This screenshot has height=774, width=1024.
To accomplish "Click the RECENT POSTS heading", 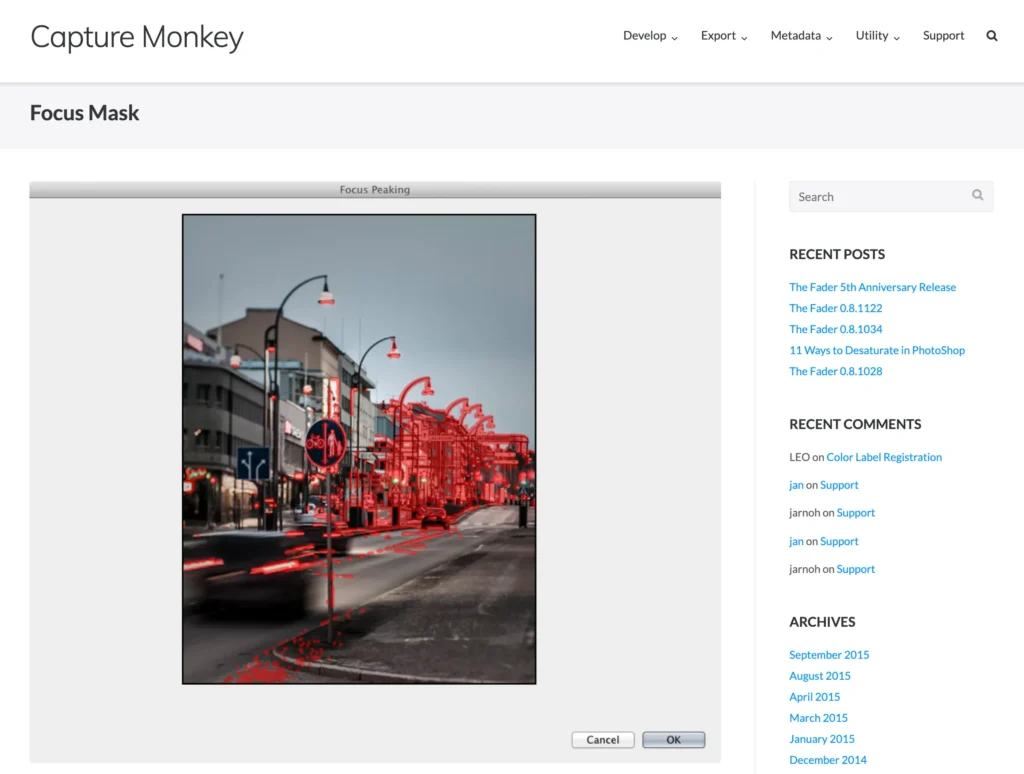I will 837,255.
